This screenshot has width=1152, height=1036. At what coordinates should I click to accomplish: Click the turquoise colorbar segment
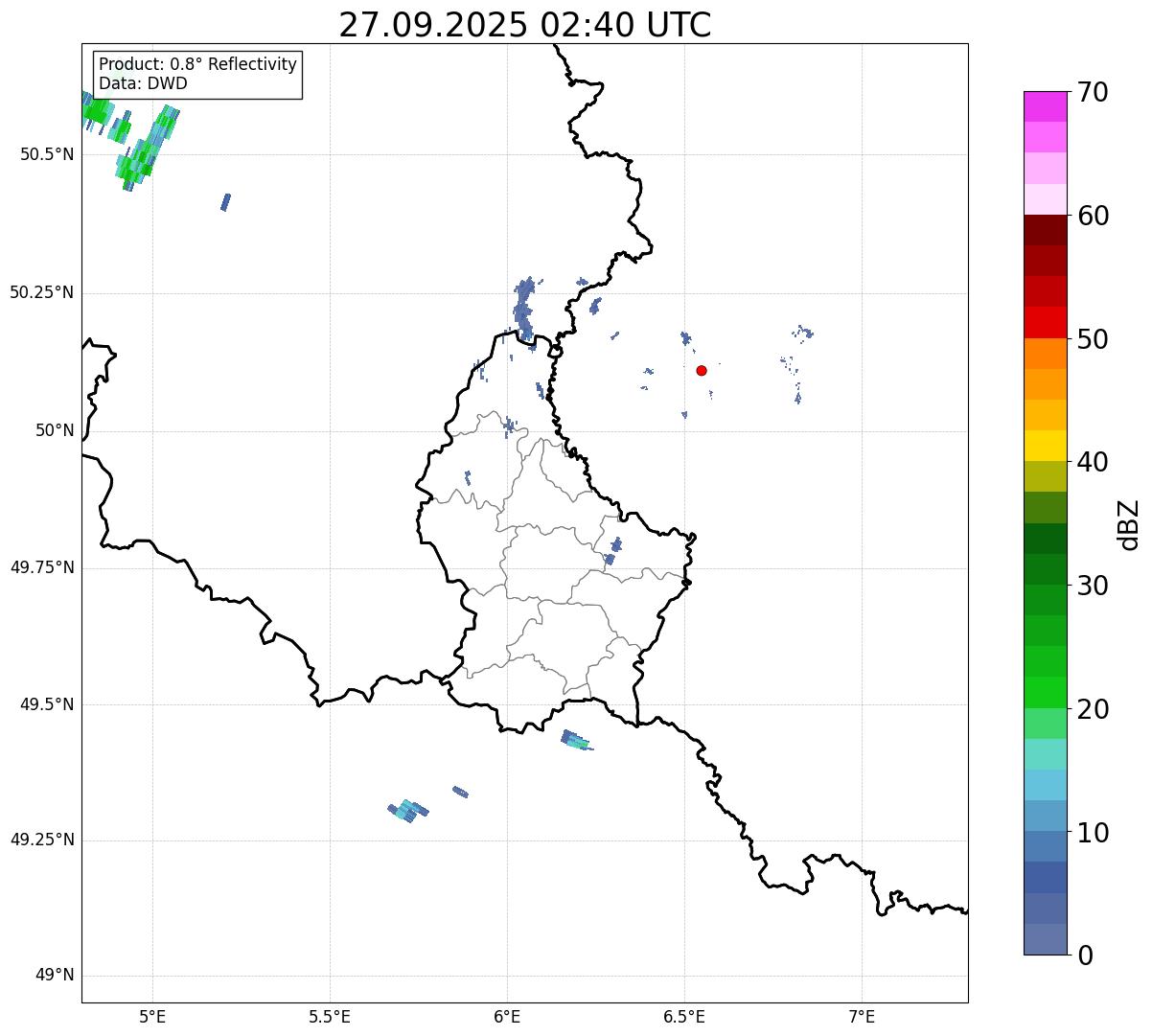click(1045, 754)
